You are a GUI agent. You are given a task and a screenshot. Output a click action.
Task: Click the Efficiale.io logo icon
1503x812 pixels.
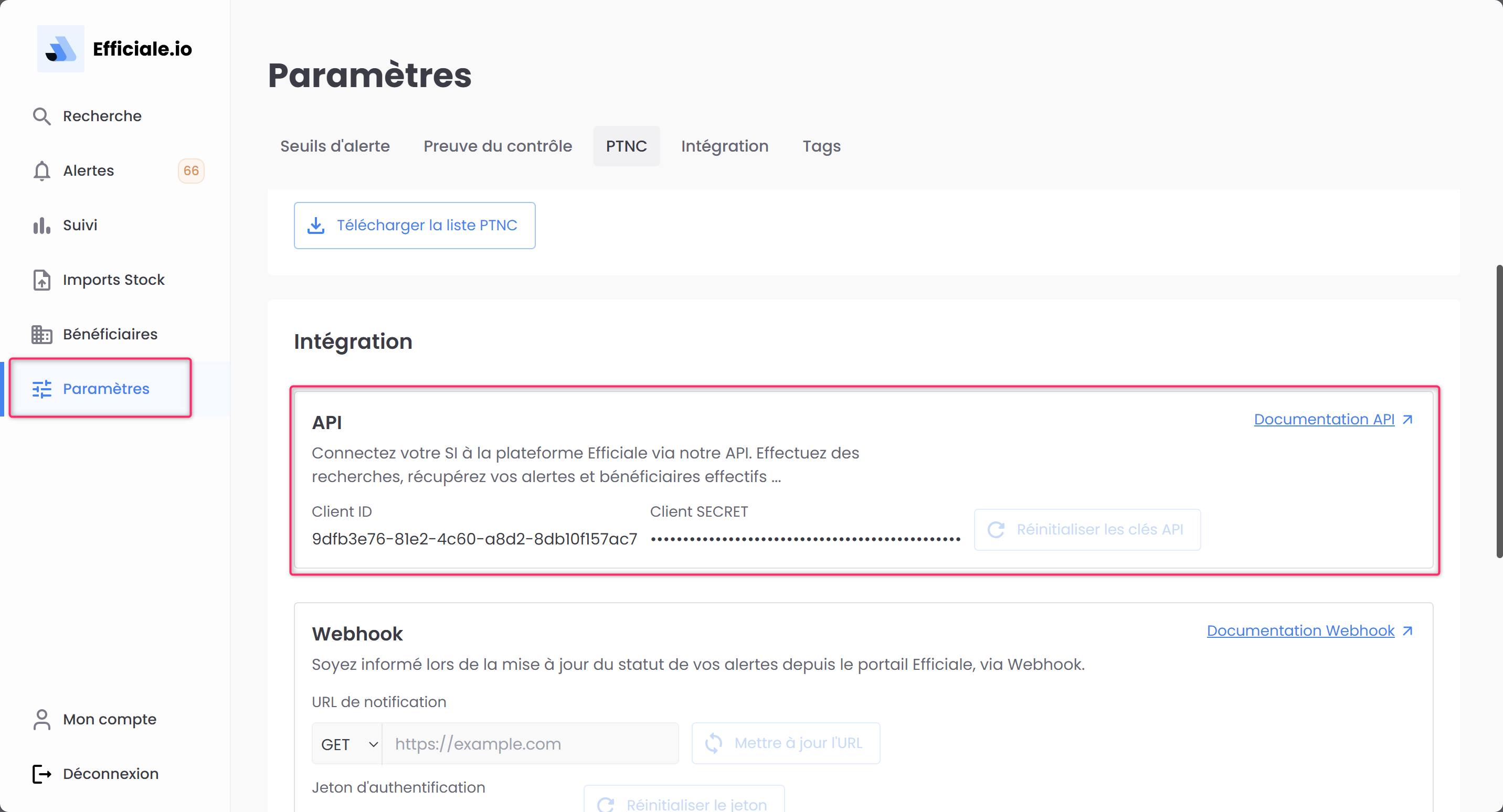tap(61, 49)
